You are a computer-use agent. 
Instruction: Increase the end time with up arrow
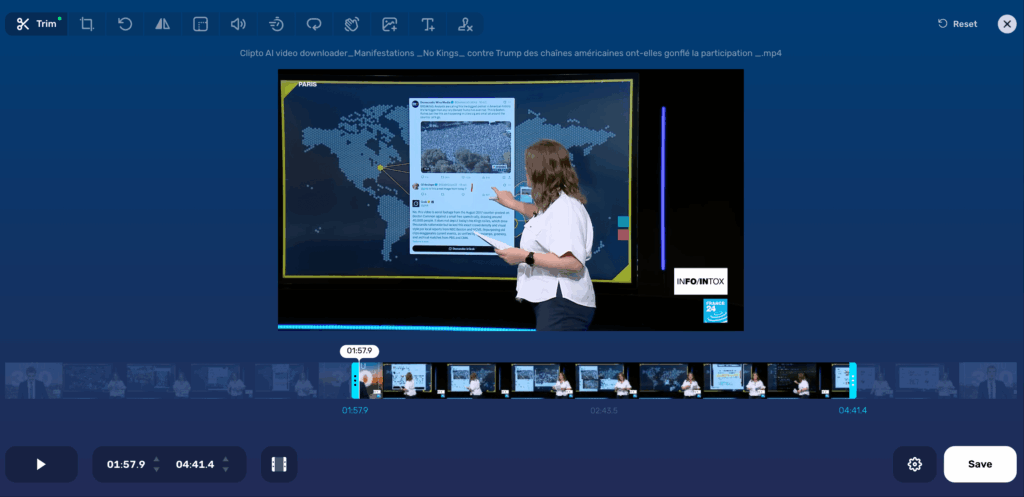click(x=225, y=460)
